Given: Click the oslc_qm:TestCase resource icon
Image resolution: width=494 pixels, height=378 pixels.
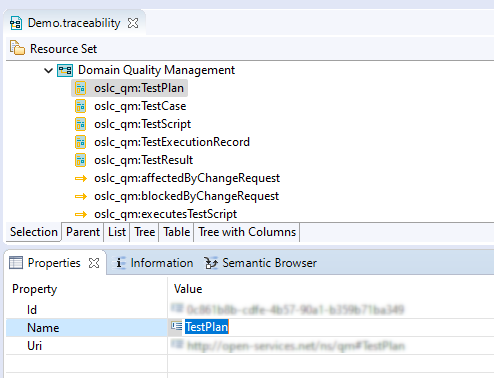Looking at the screenshot, I should tap(80, 106).
